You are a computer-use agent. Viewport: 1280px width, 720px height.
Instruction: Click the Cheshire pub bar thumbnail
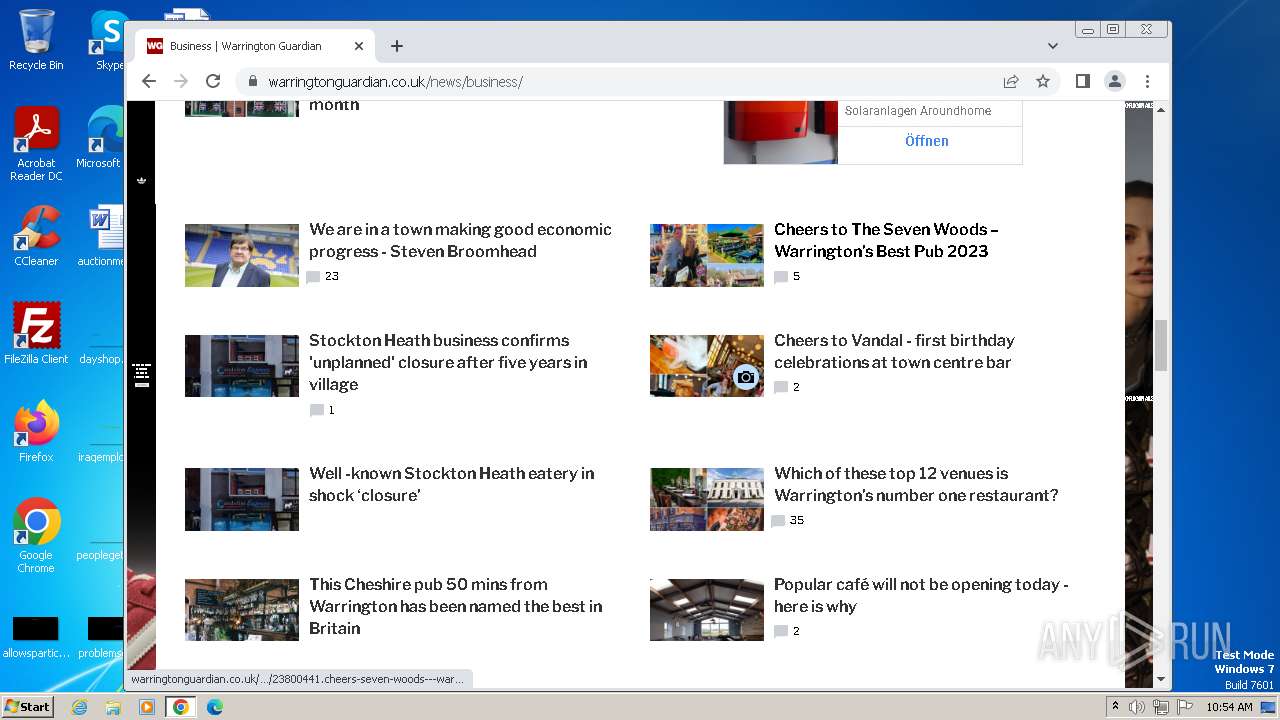[x=242, y=610]
